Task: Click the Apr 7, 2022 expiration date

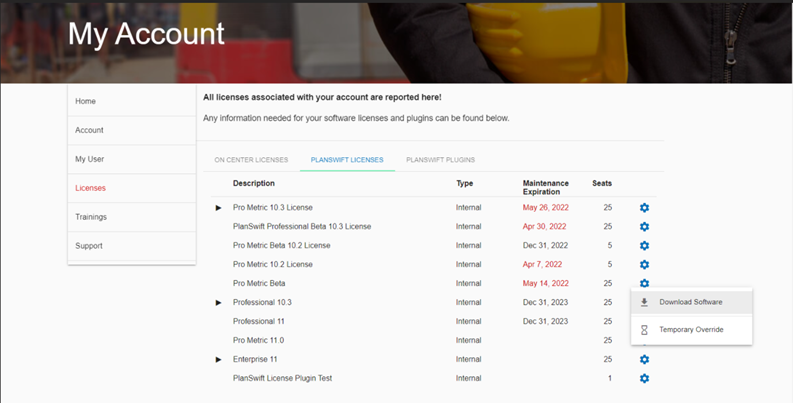Action: click(542, 264)
